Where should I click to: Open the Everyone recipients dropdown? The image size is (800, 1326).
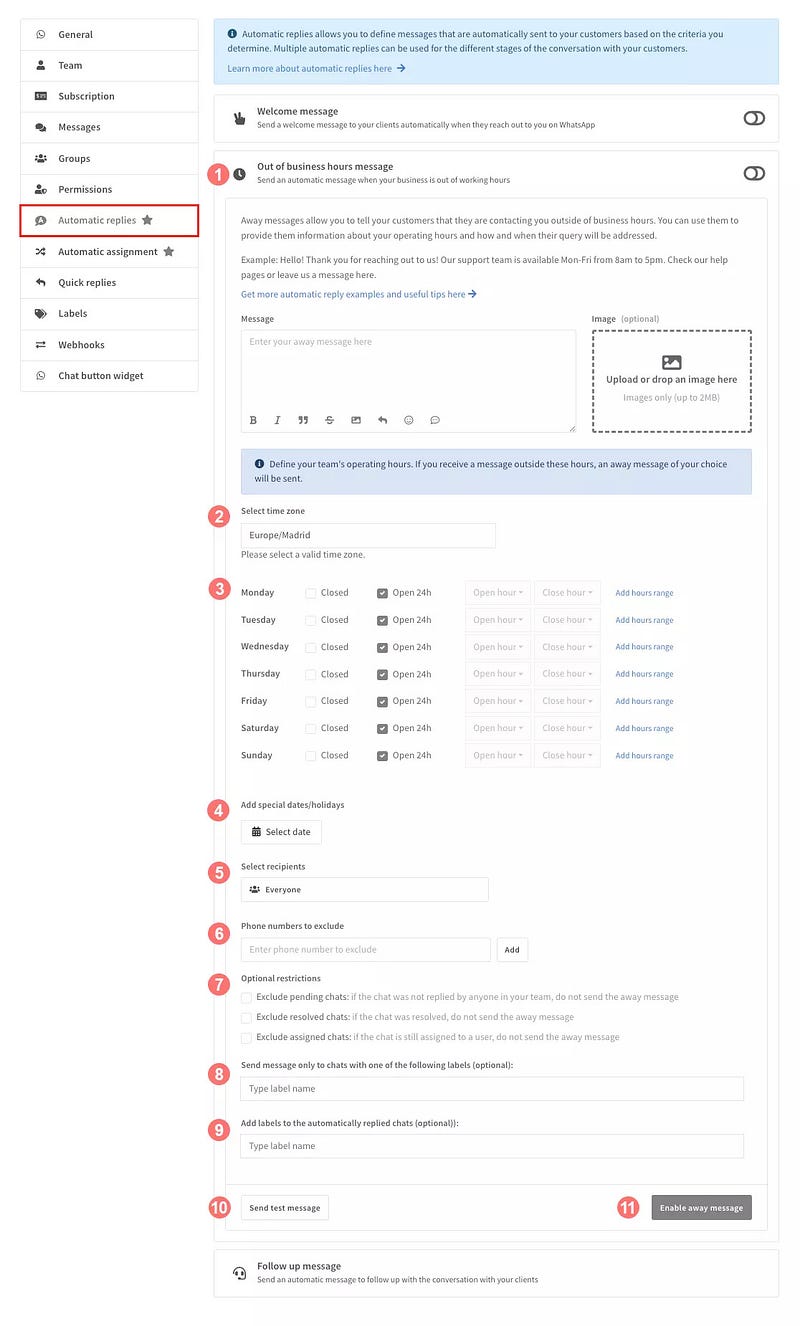(364, 889)
